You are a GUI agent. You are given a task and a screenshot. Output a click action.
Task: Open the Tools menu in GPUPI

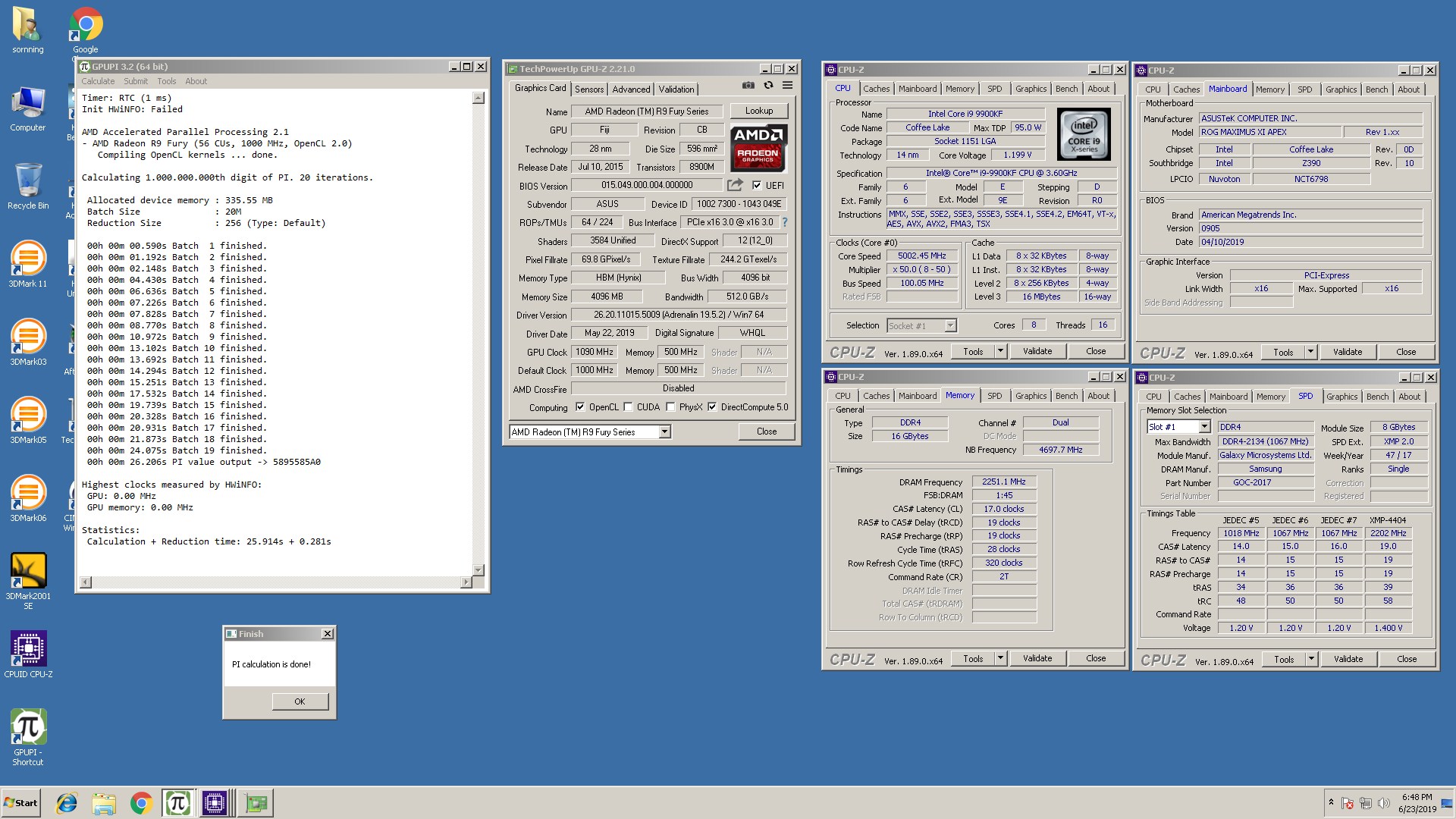click(166, 81)
